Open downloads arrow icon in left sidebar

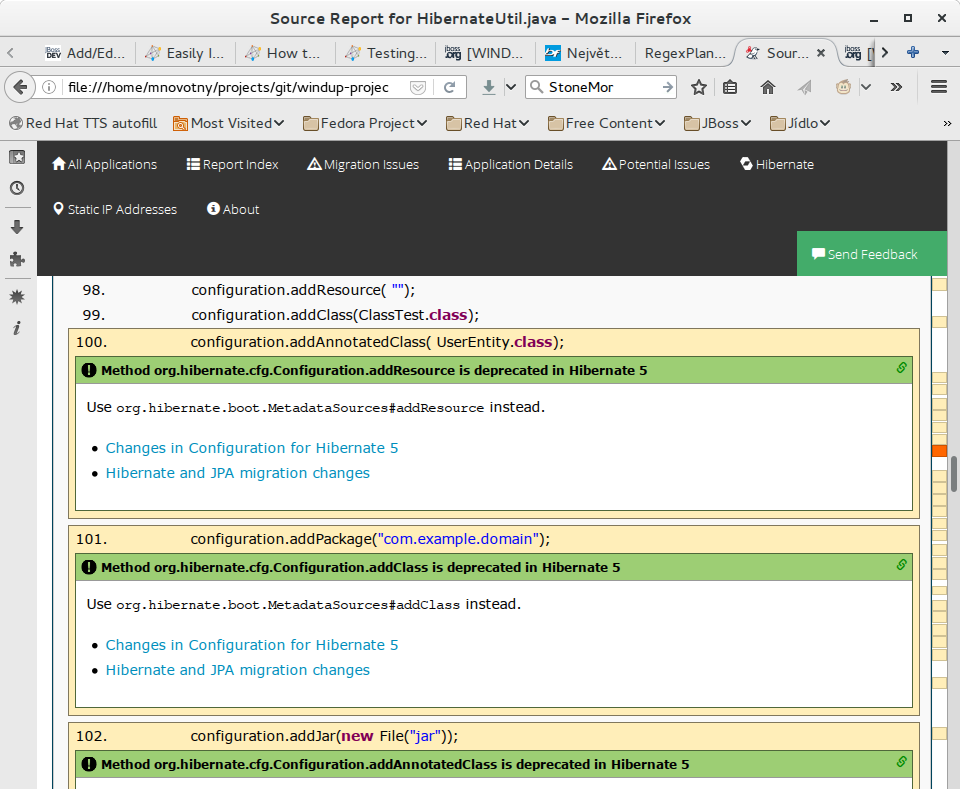(x=17, y=227)
